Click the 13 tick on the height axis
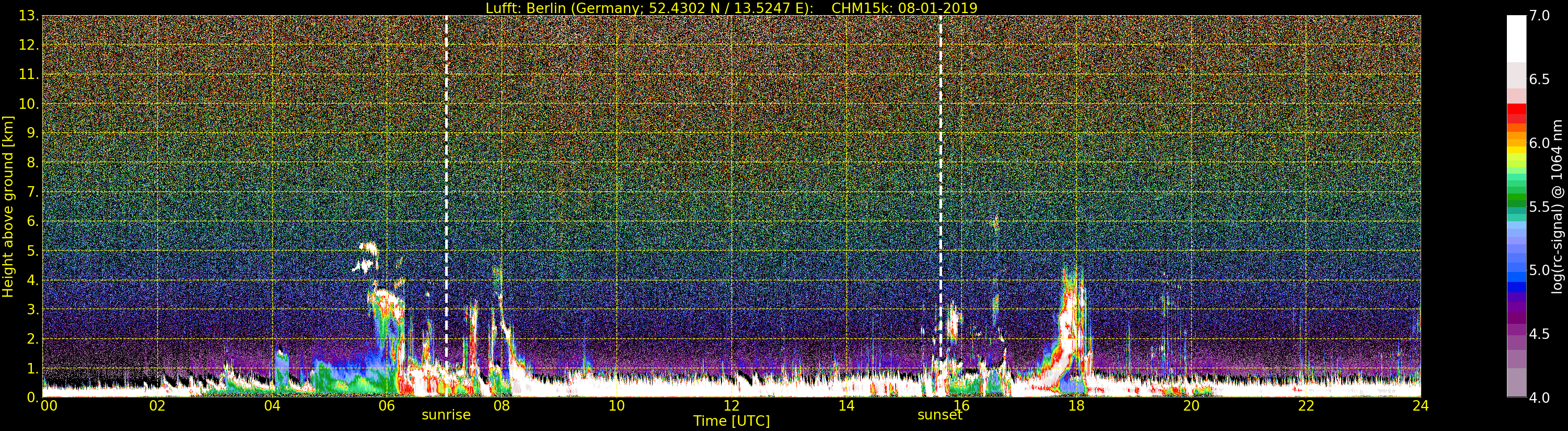 pos(29,16)
